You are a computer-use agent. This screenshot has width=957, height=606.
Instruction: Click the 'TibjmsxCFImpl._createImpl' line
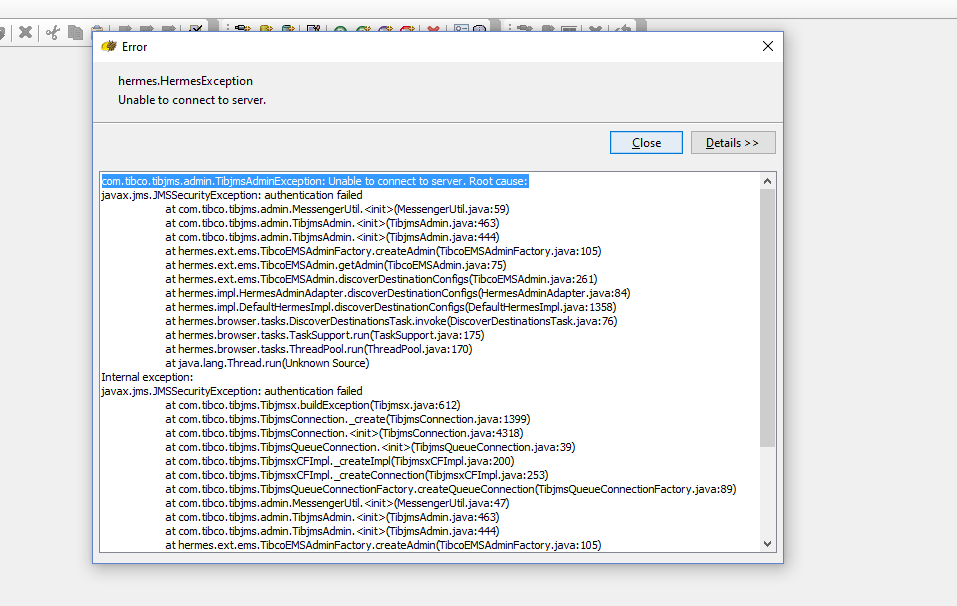339,462
